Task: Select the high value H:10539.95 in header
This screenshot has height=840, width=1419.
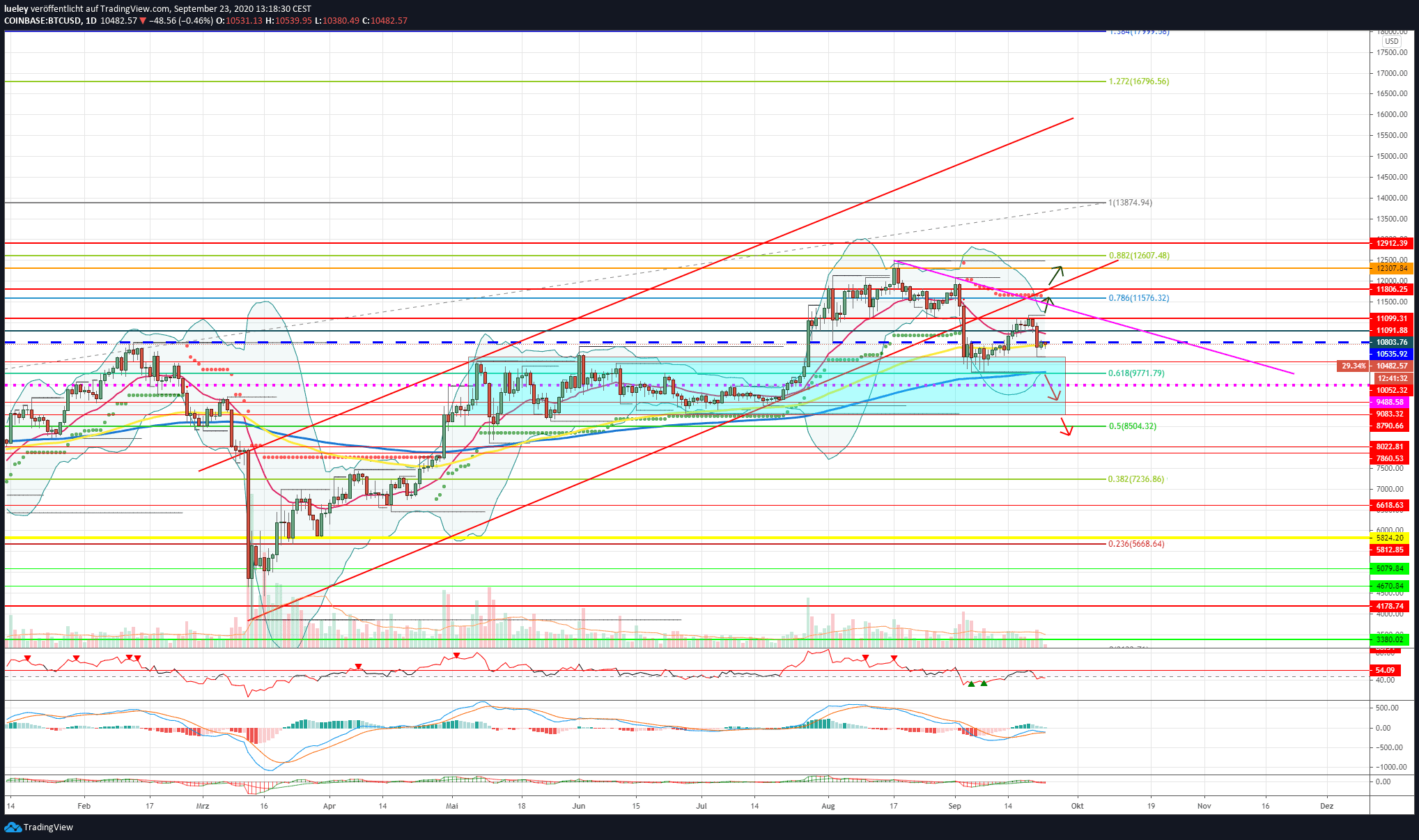Action: (288, 21)
